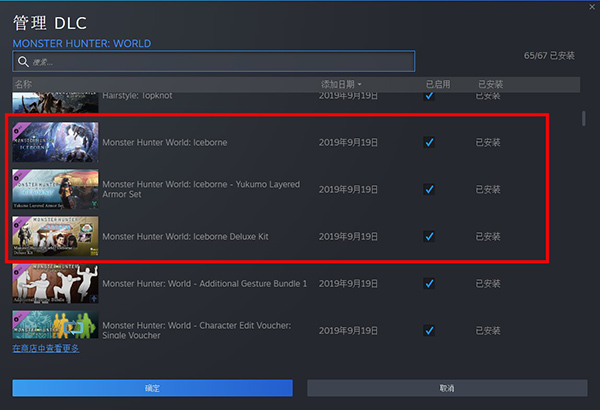Image resolution: width=600 pixels, height=410 pixels.
Task: Select 'Monster Hunter World: Iceborne' title text
Action: coord(165,142)
